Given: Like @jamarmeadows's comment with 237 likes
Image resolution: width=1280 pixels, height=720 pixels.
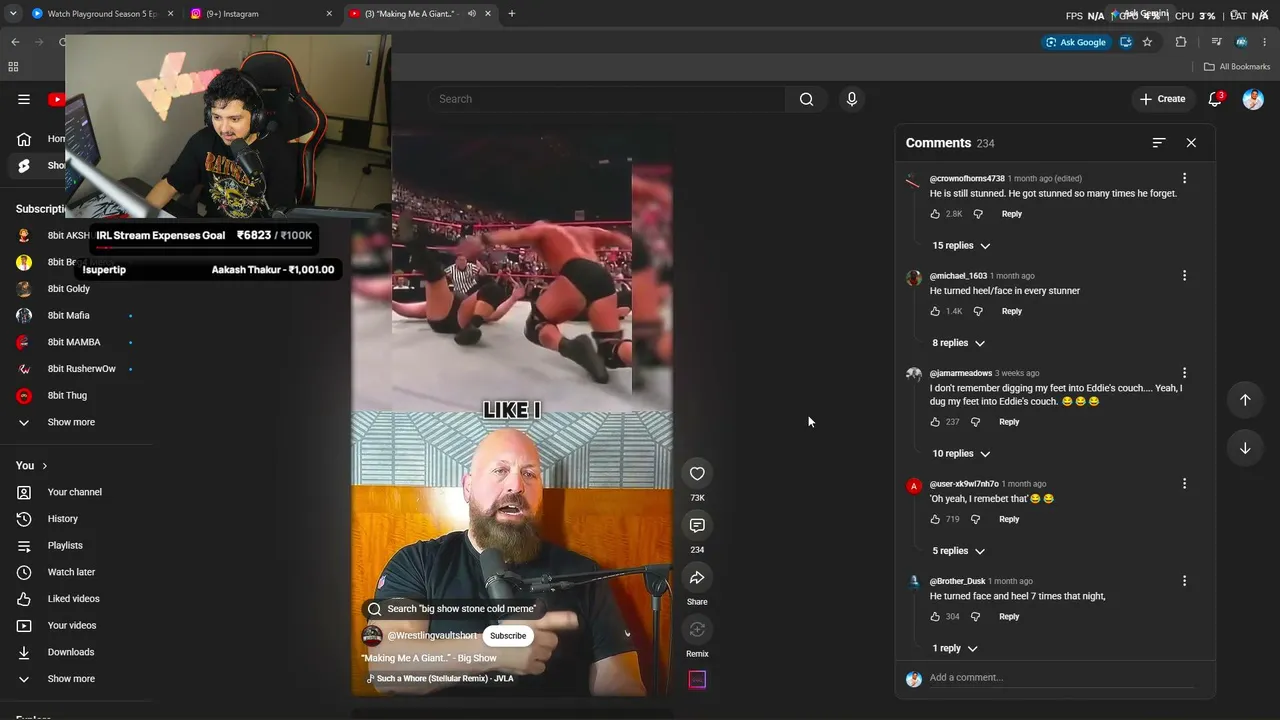Looking at the screenshot, I should tap(935, 422).
